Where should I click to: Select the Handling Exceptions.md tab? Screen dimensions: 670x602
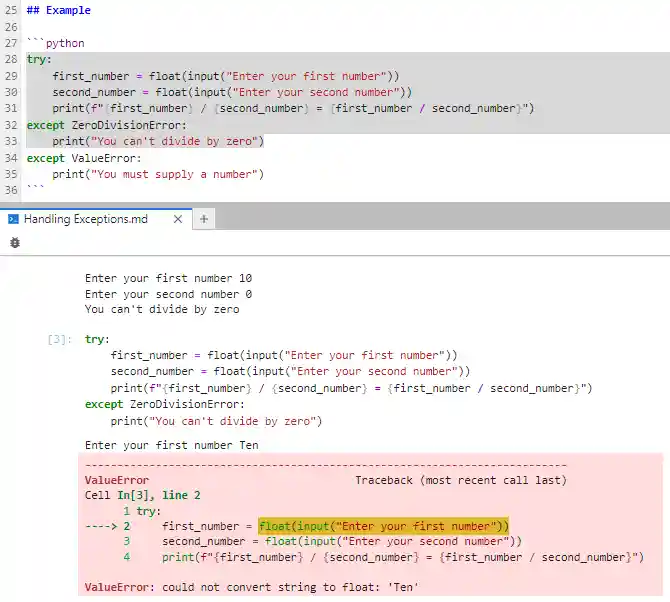(96, 219)
